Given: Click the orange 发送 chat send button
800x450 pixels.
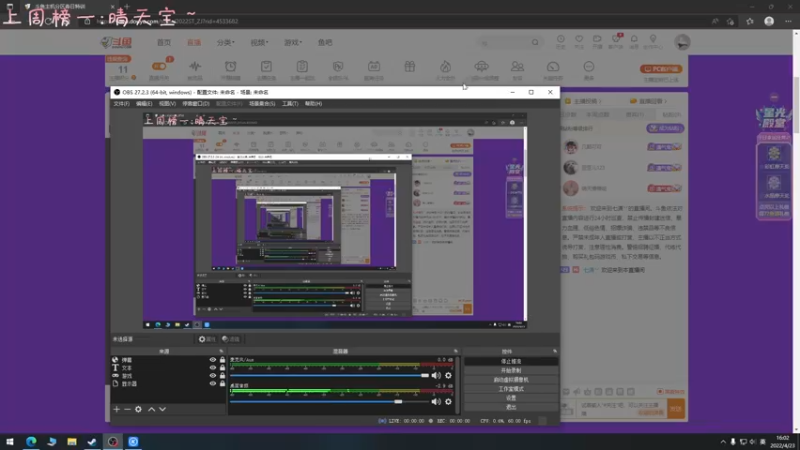Looking at the screenshot, I should 676,409.
